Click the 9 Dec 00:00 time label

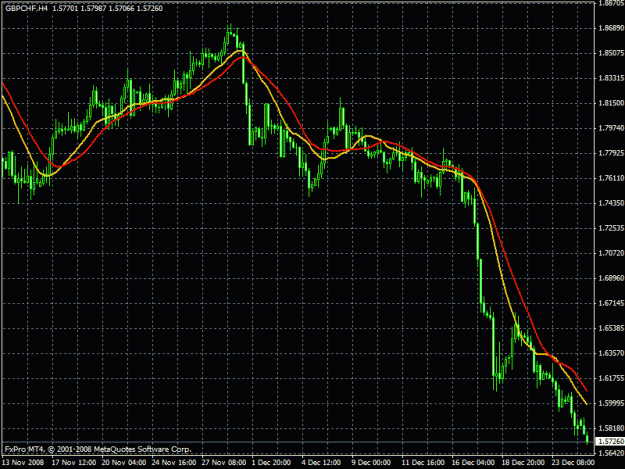point(371,463)
